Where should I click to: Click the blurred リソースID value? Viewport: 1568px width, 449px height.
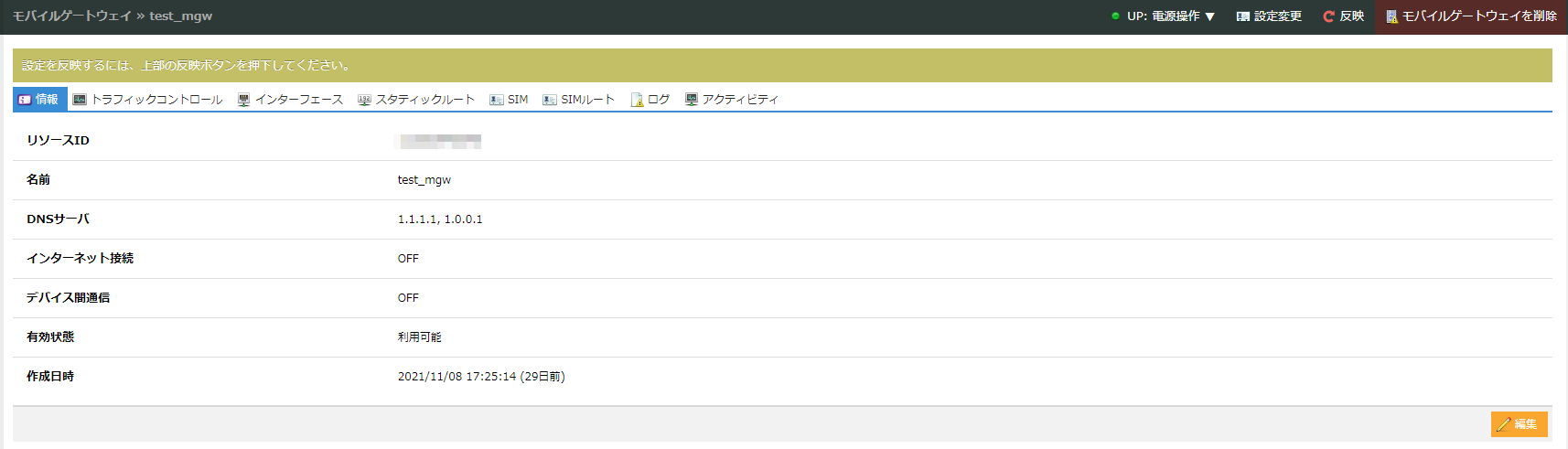[439, 141]
